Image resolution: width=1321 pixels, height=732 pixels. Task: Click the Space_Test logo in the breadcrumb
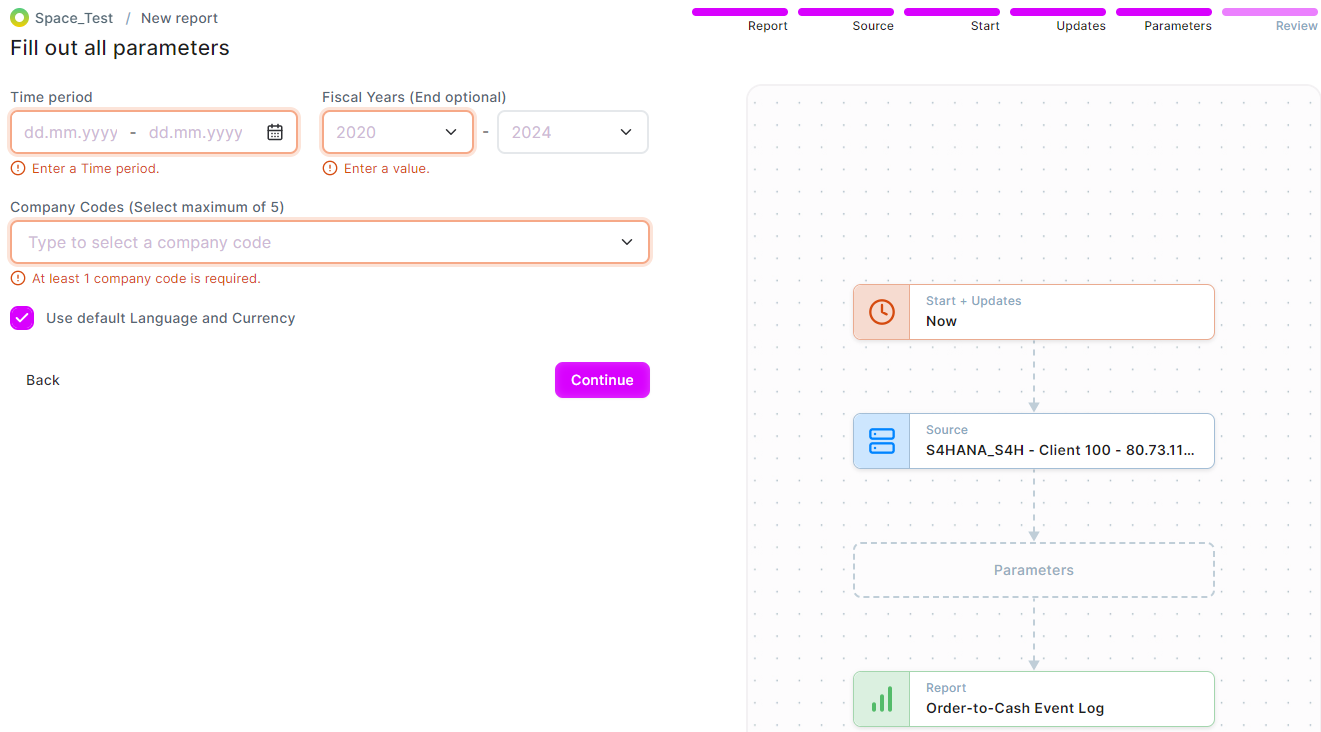(18, 17)
